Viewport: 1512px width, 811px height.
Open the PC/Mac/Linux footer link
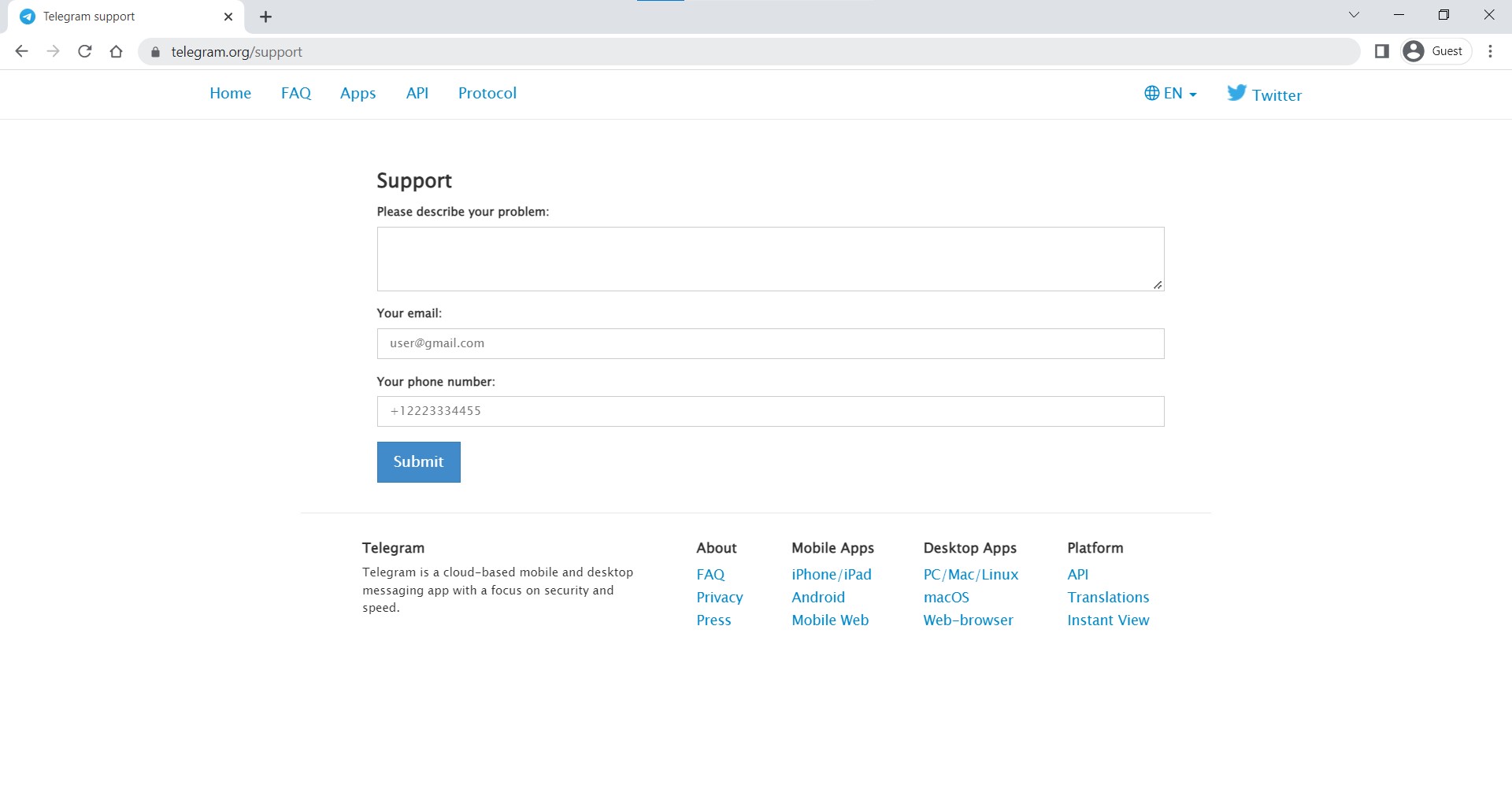[971, 575]
